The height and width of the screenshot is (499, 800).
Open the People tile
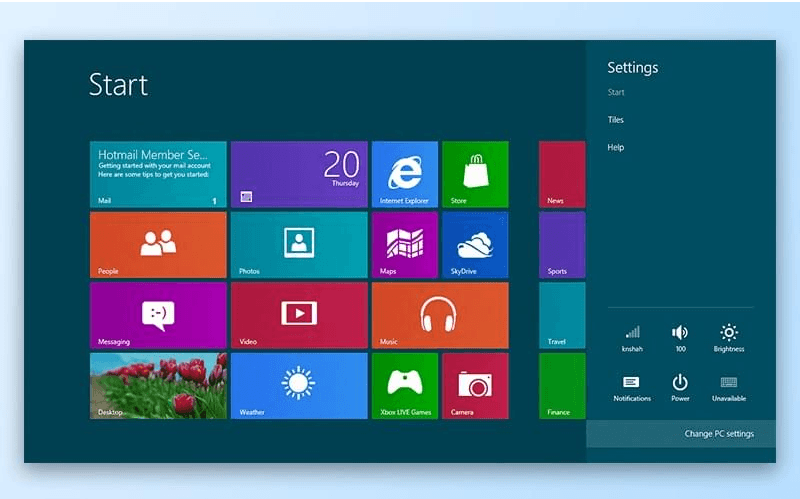tap(158, 245)
